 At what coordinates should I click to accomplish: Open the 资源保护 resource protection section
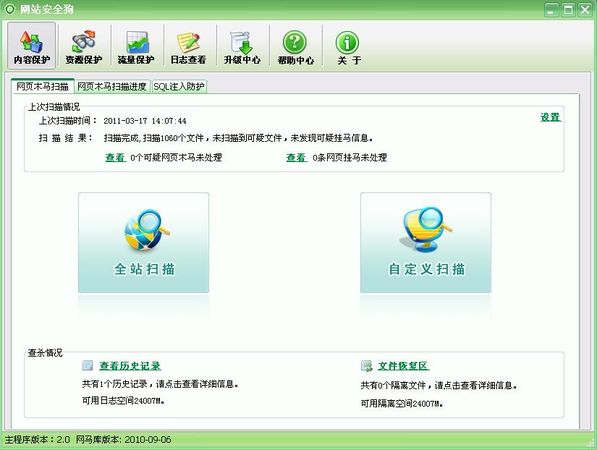coord(84,46)
